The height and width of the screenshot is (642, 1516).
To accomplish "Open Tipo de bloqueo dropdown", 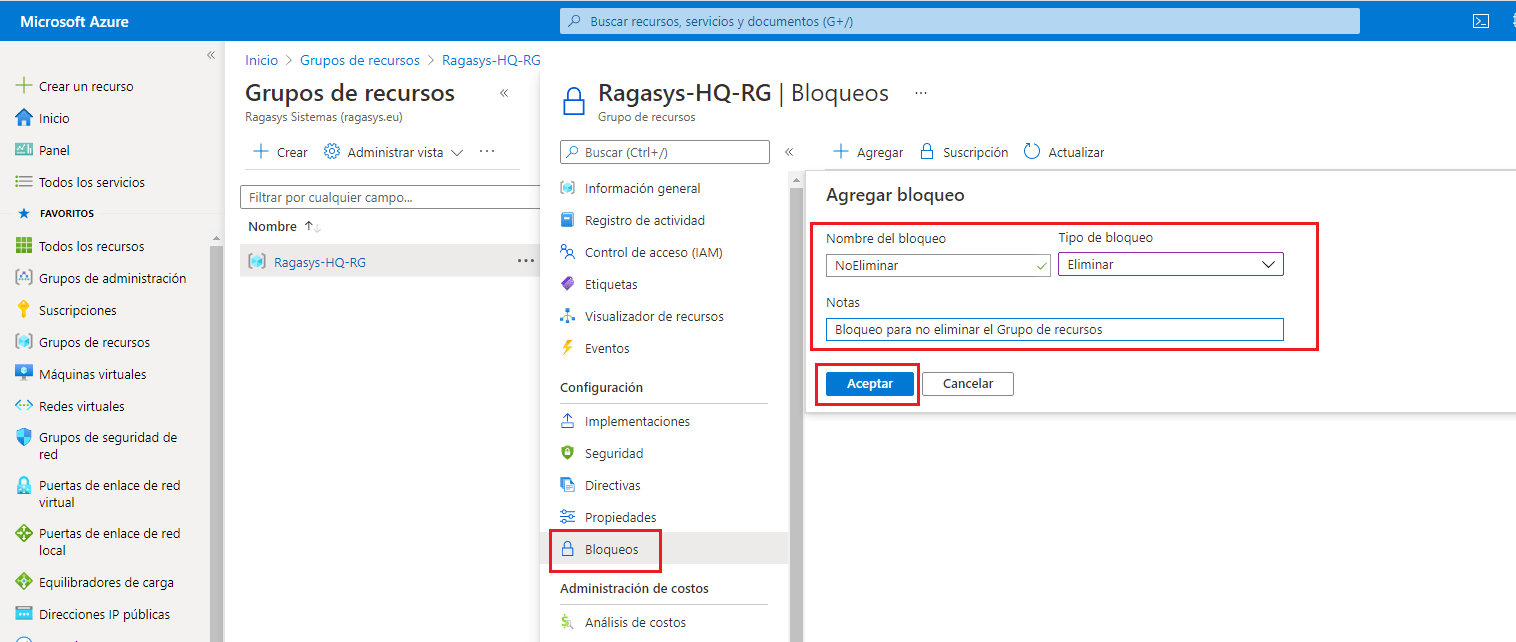I will (x=1171, y=265).
